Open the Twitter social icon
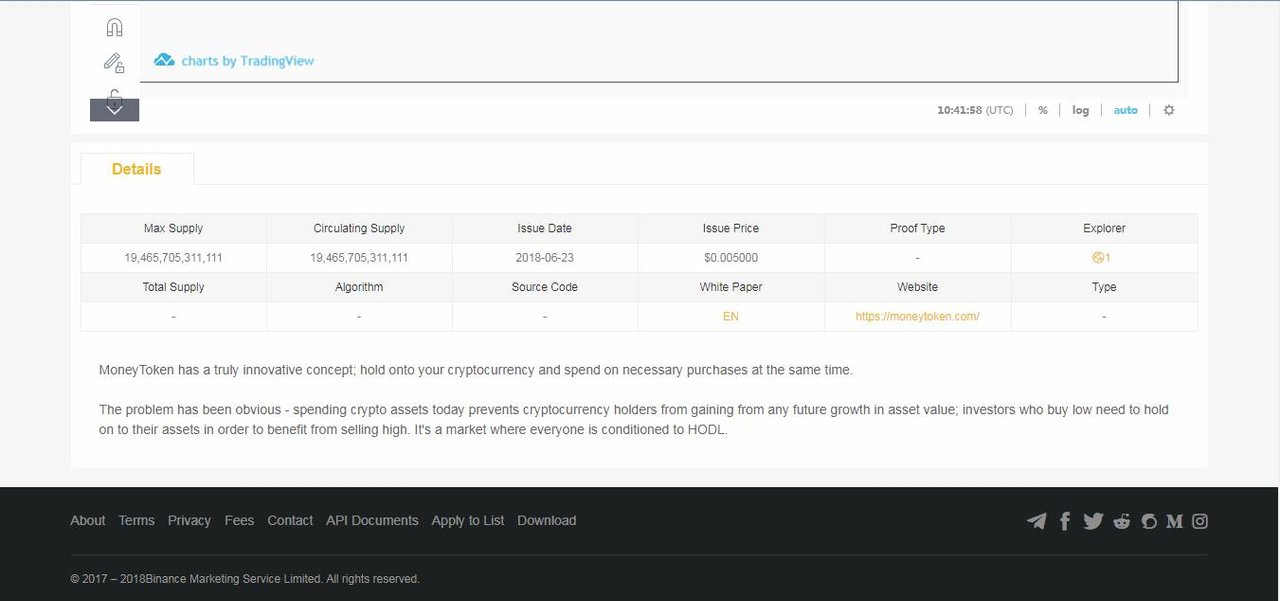 pos(1093,521)
